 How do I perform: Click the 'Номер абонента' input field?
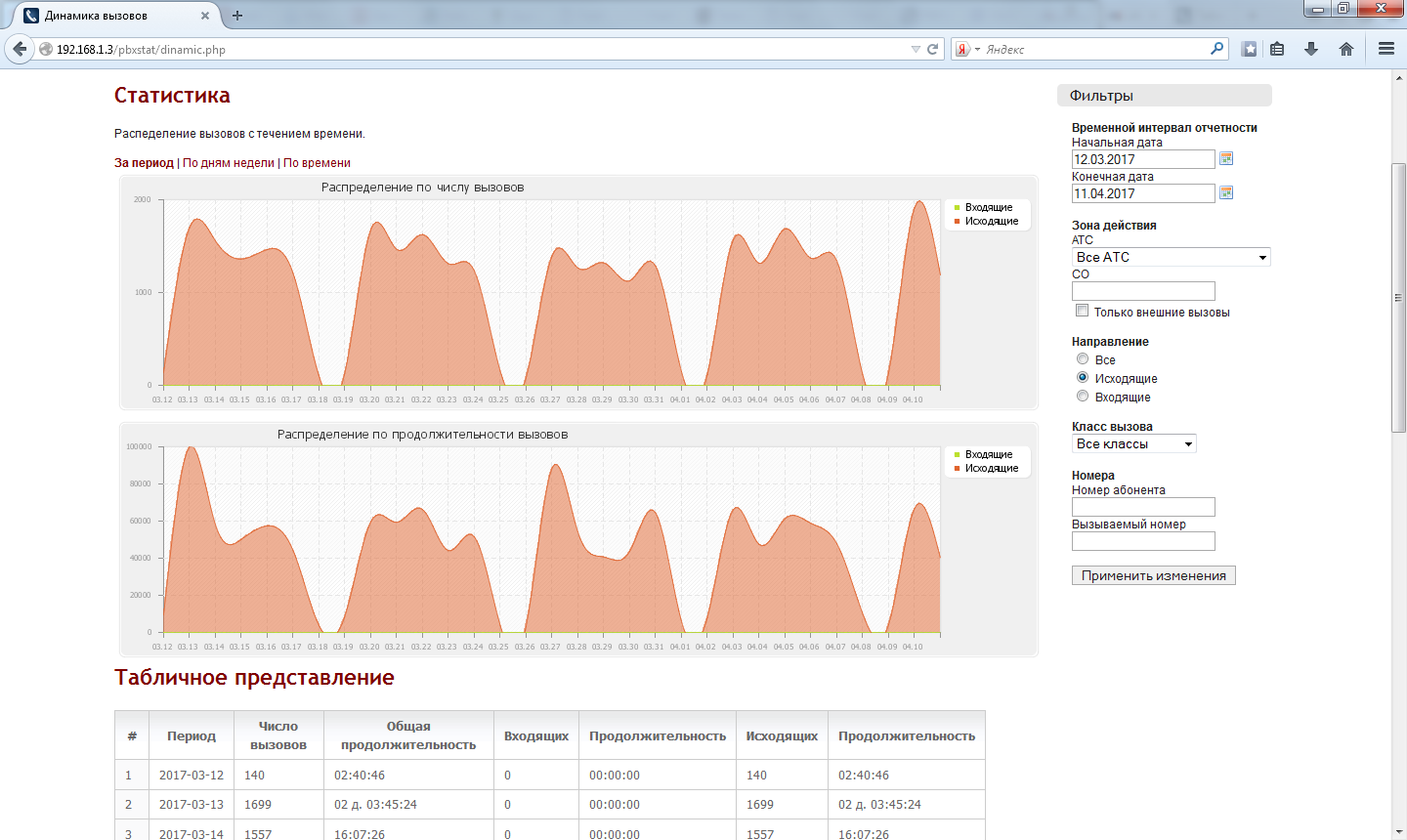[x=1143, y=507]
